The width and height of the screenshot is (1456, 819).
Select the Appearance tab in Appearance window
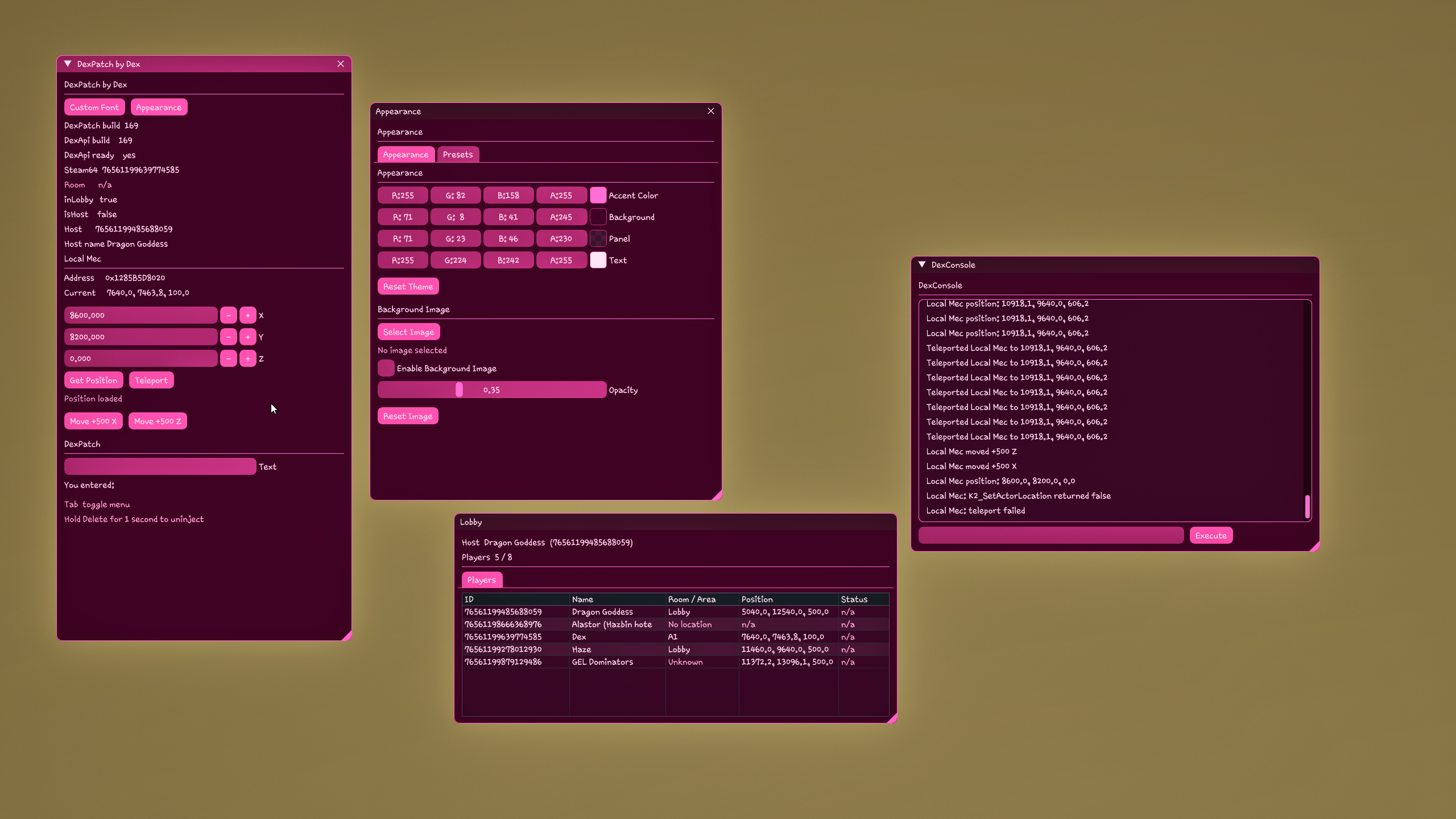406,155
